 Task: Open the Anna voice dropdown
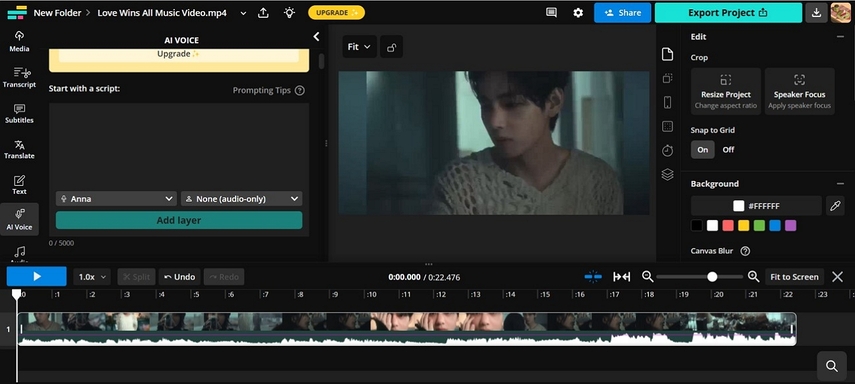(116, 199)
